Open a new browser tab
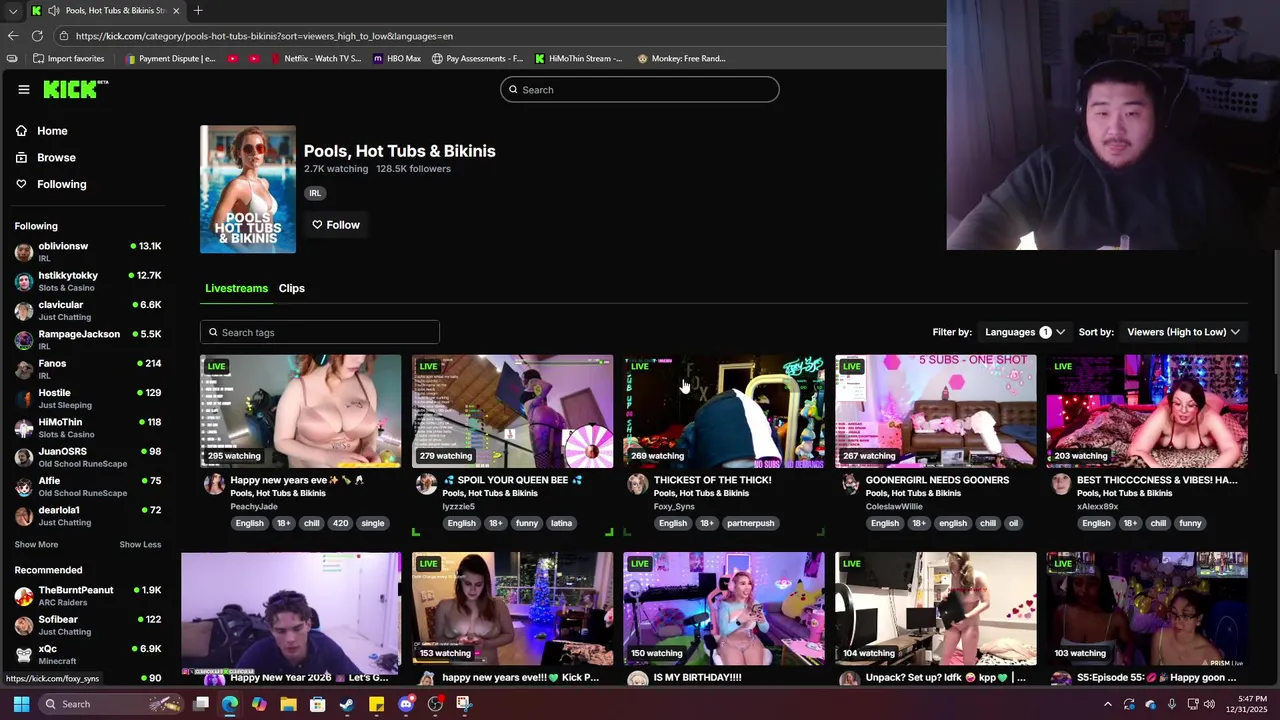This screenshot has height=720, width=1280. click(198, 10)
